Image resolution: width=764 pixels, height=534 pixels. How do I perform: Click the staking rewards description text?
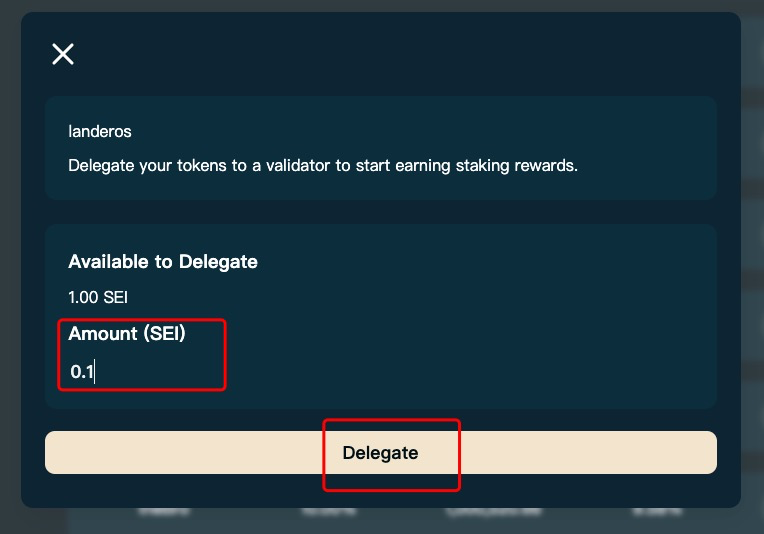coord(322,165)
